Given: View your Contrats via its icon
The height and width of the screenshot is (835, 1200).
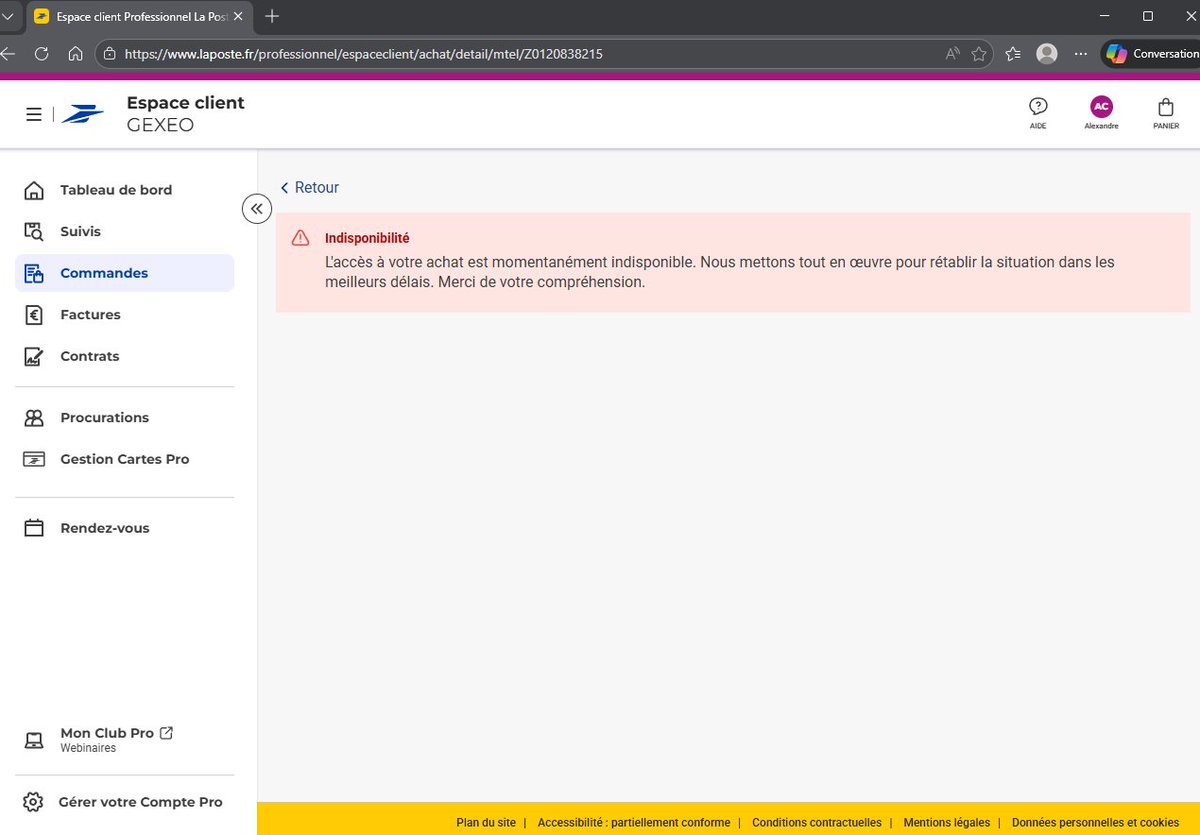Looking at the screenshot, I should [x=35, y=356].
